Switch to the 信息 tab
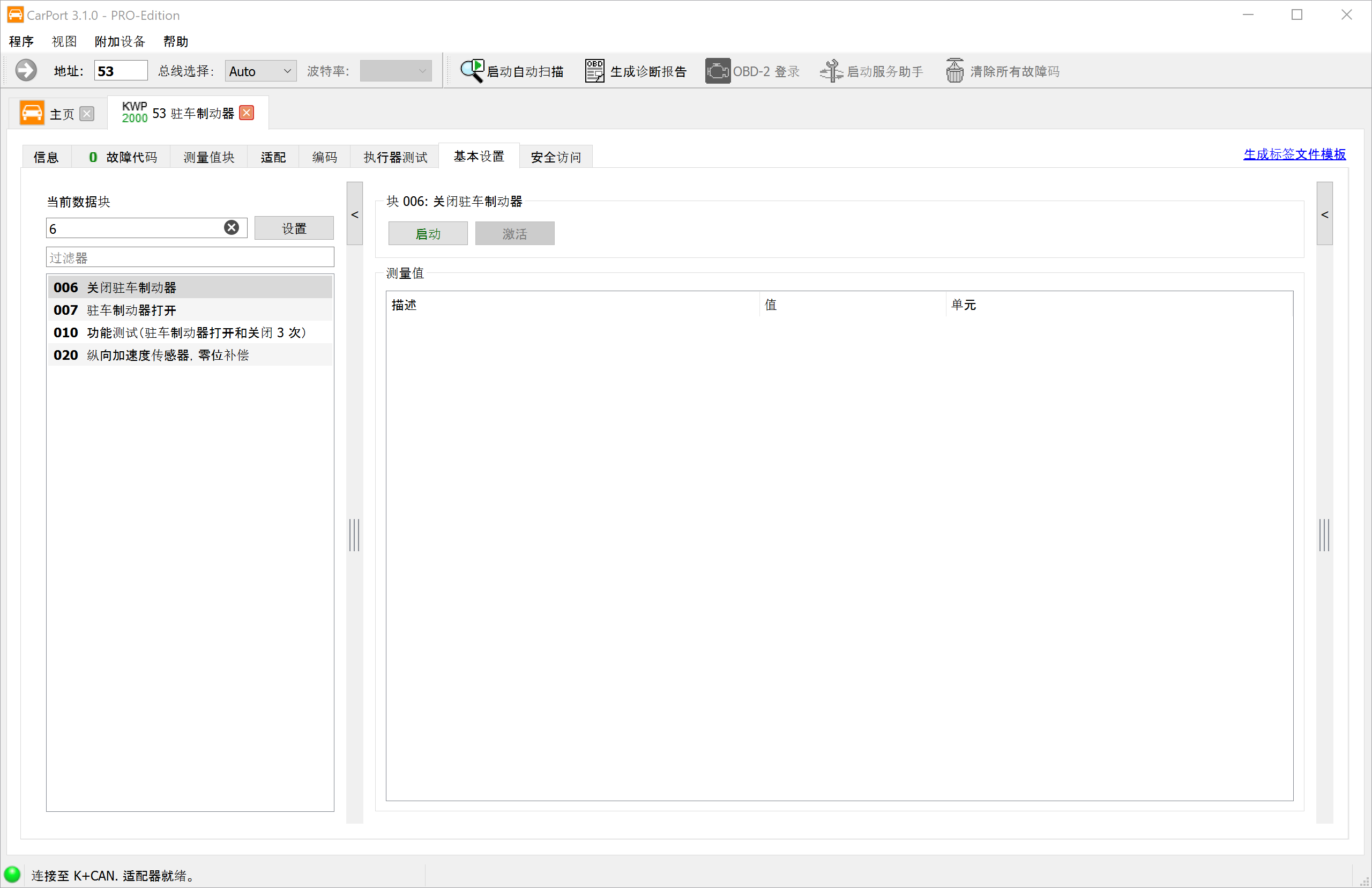Screen dimensions: 1372x888 click(46, 157)
